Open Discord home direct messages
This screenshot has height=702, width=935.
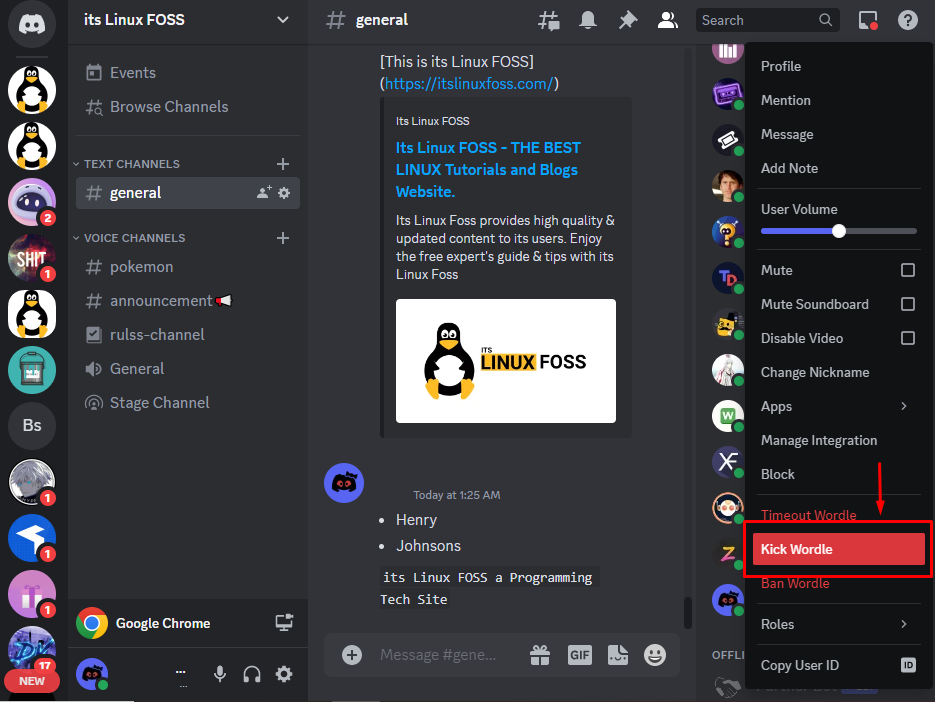coord(32,24)
